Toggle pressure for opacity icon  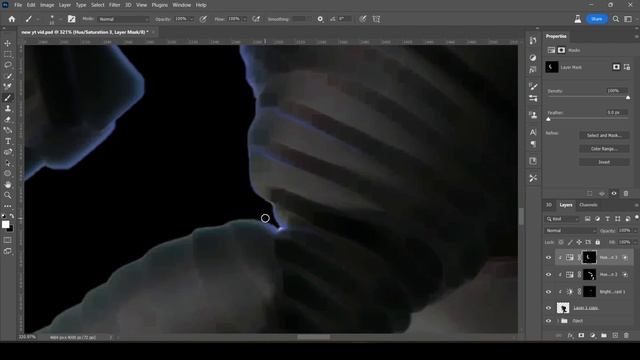pos(203,19)
